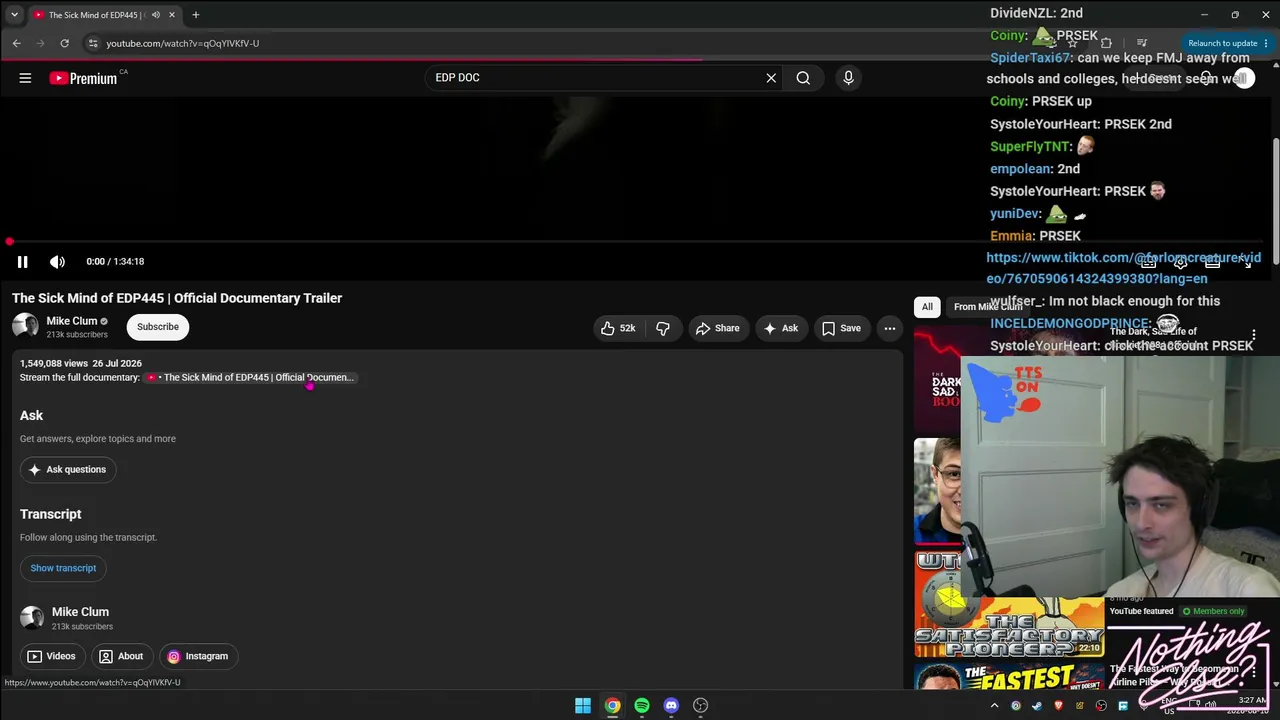Show hidden system tray icons

pos(994,706)
